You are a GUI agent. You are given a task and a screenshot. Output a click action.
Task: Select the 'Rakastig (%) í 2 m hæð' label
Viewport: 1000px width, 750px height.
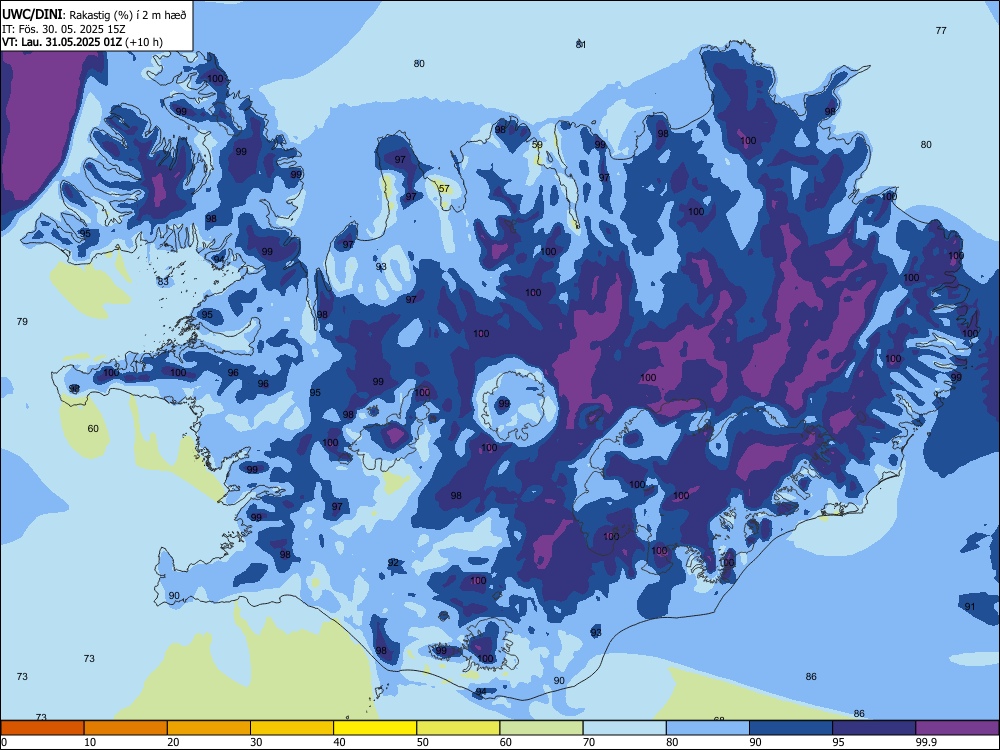click(x=128, y=15)
